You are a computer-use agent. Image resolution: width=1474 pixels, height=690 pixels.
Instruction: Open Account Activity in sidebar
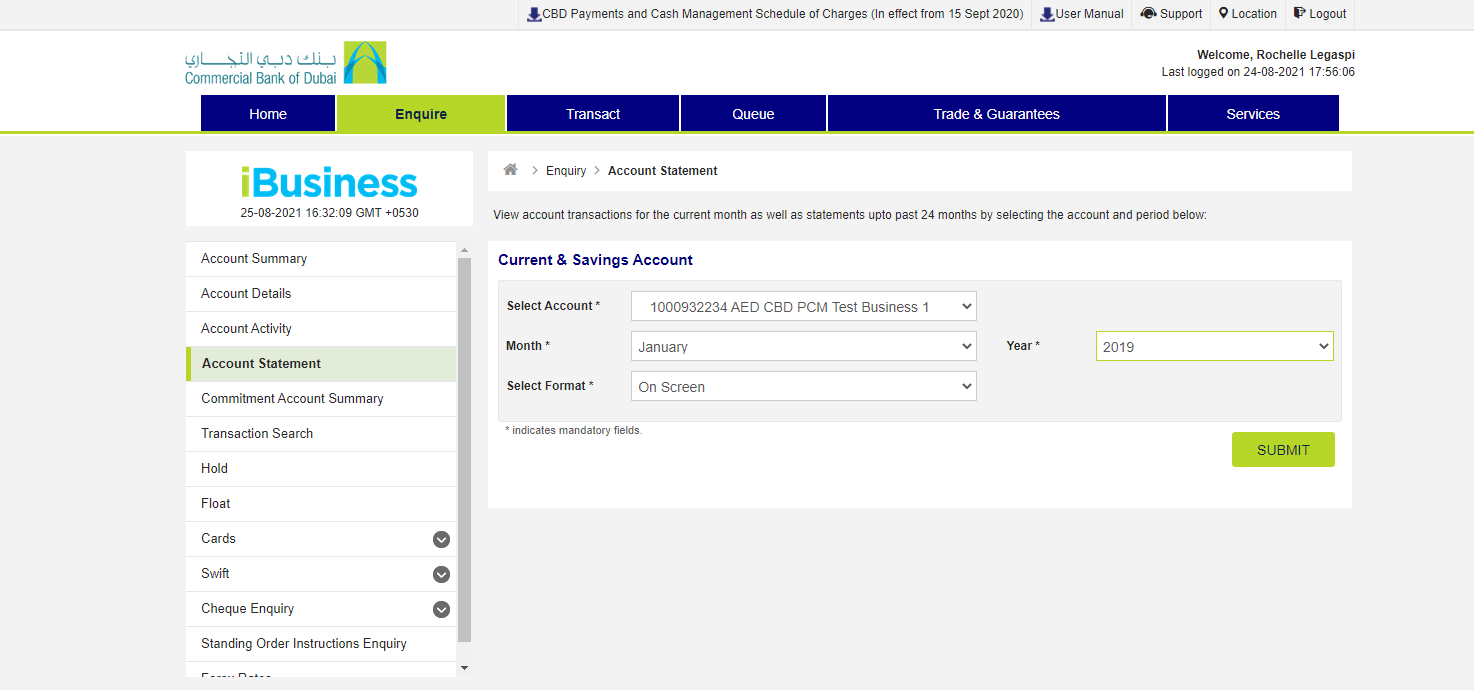tap(321, 329)
